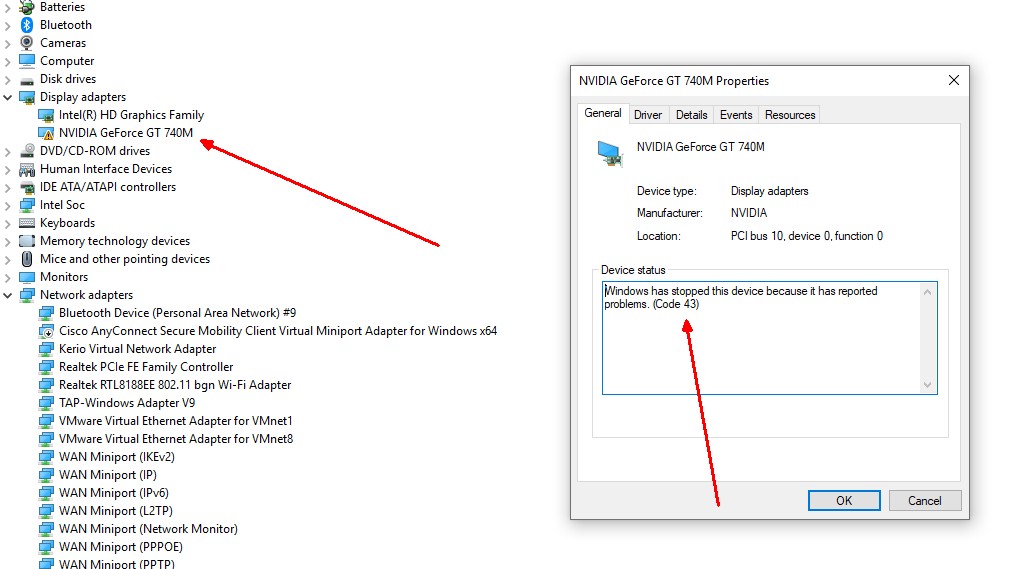
Task: Collapse the Network adapters category
Action: click(8, 295)
